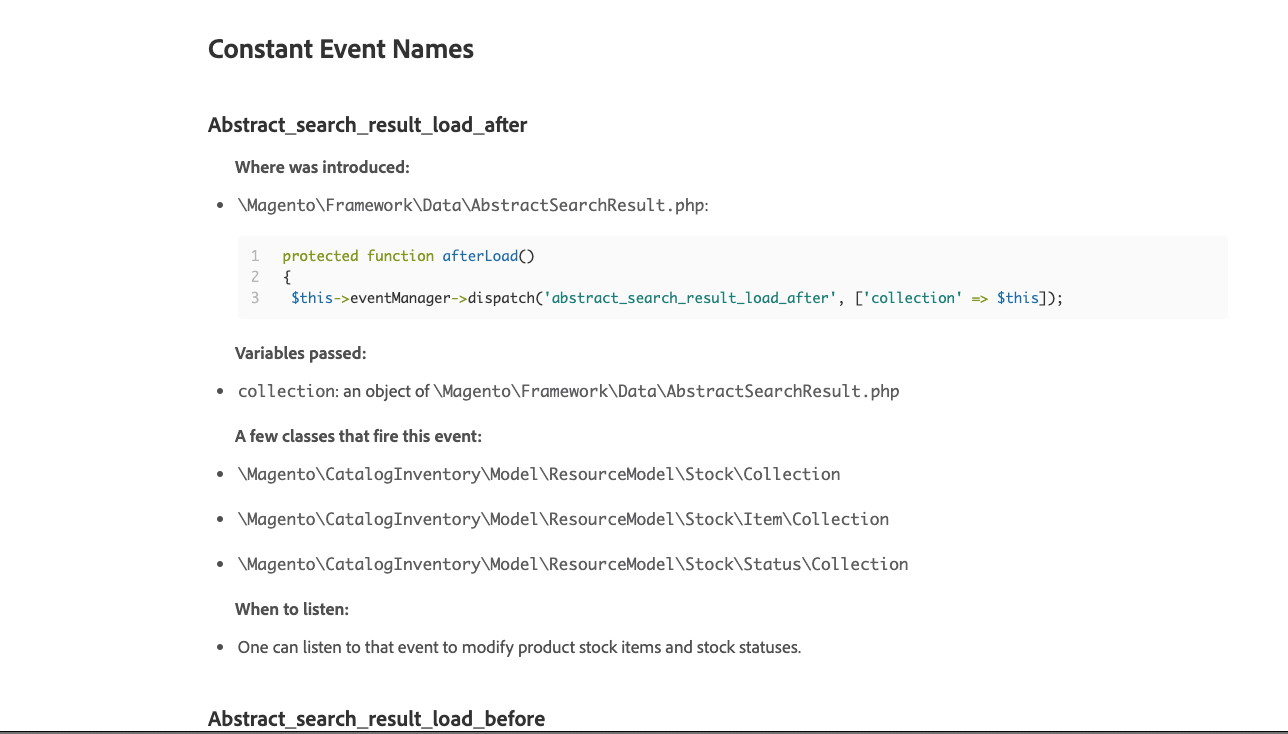This screenshot has width=1288, height=734.
Task: Click the 'protected function' keywords in code
Action: pos(358,256)
